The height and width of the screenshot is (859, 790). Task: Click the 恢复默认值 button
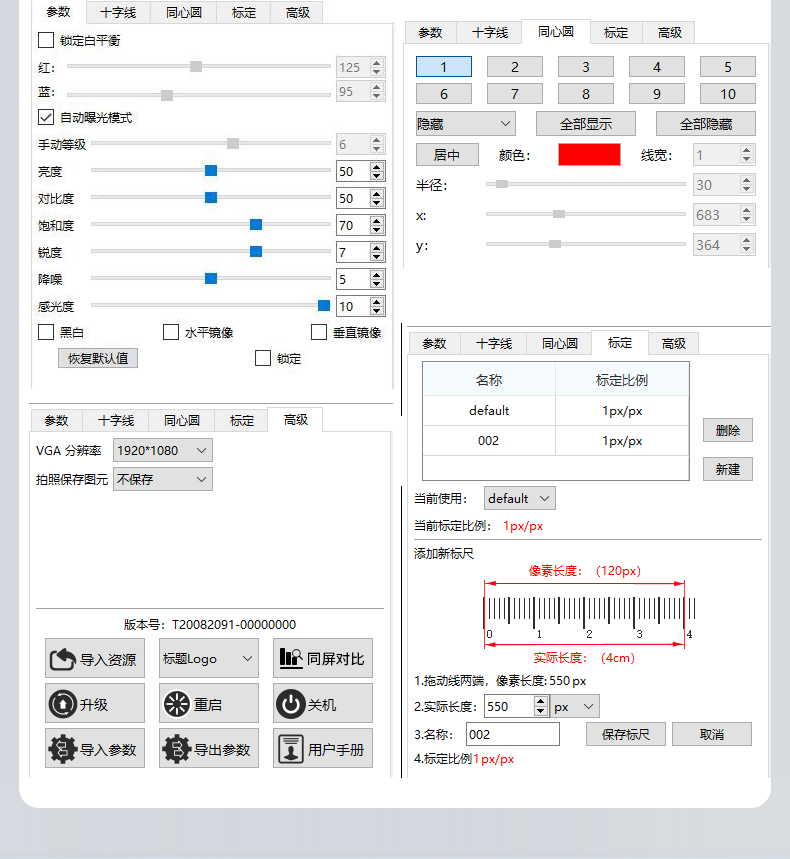(x=98, y=358)
